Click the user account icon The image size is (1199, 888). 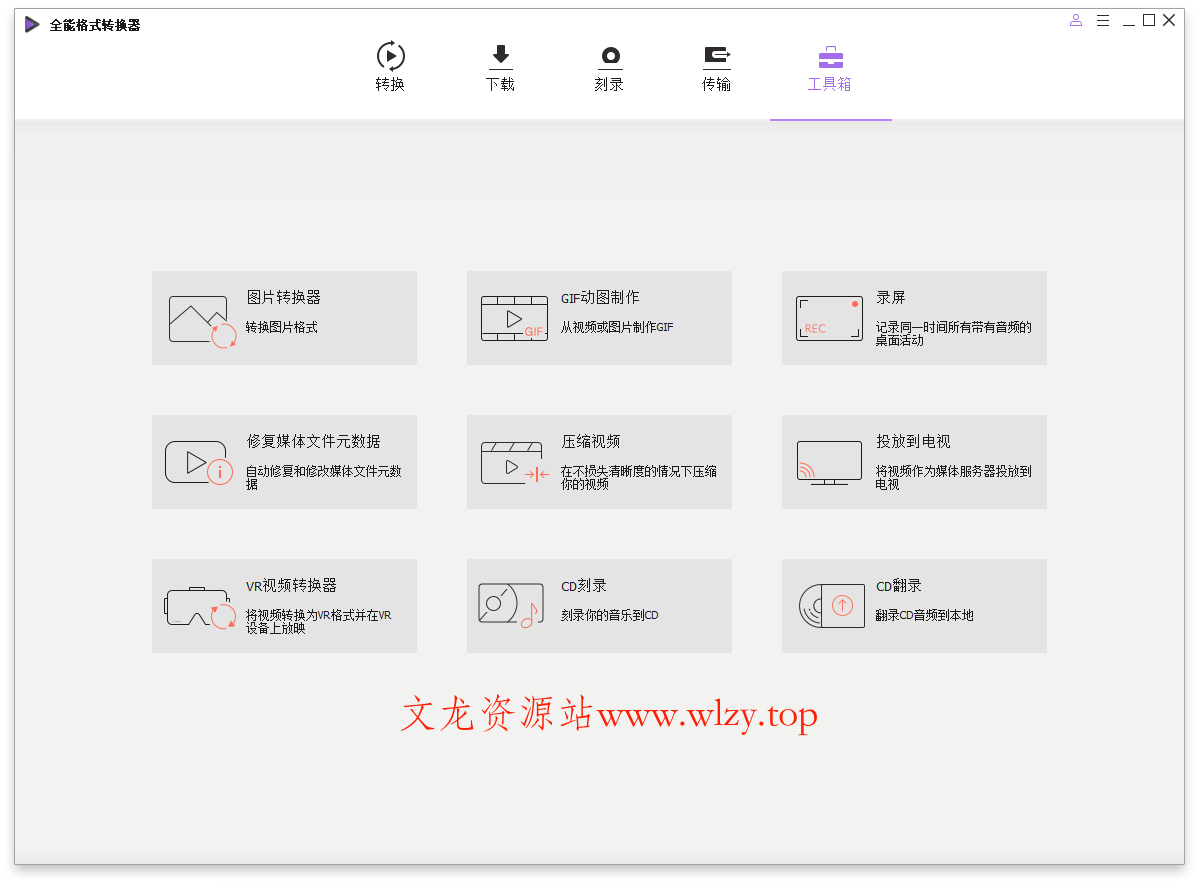tap(1075, 20)
